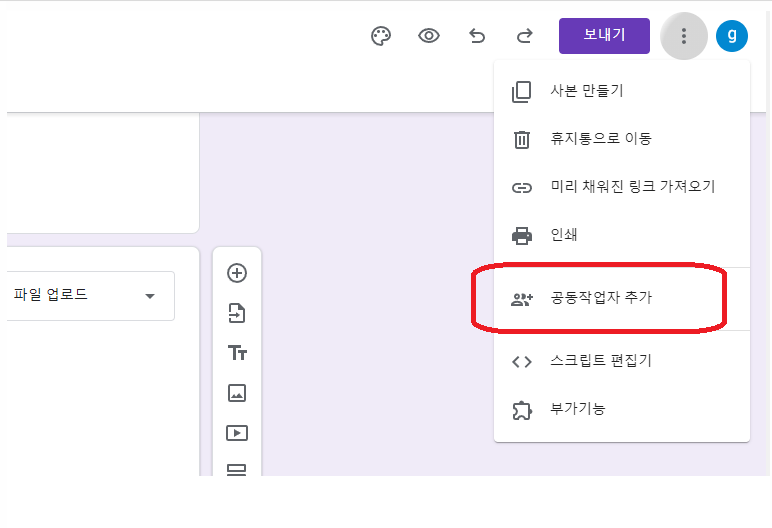This screenshot has width=772, height=528.
Task: Click the purple 보내기 send button
Action: tap(604, 36)
